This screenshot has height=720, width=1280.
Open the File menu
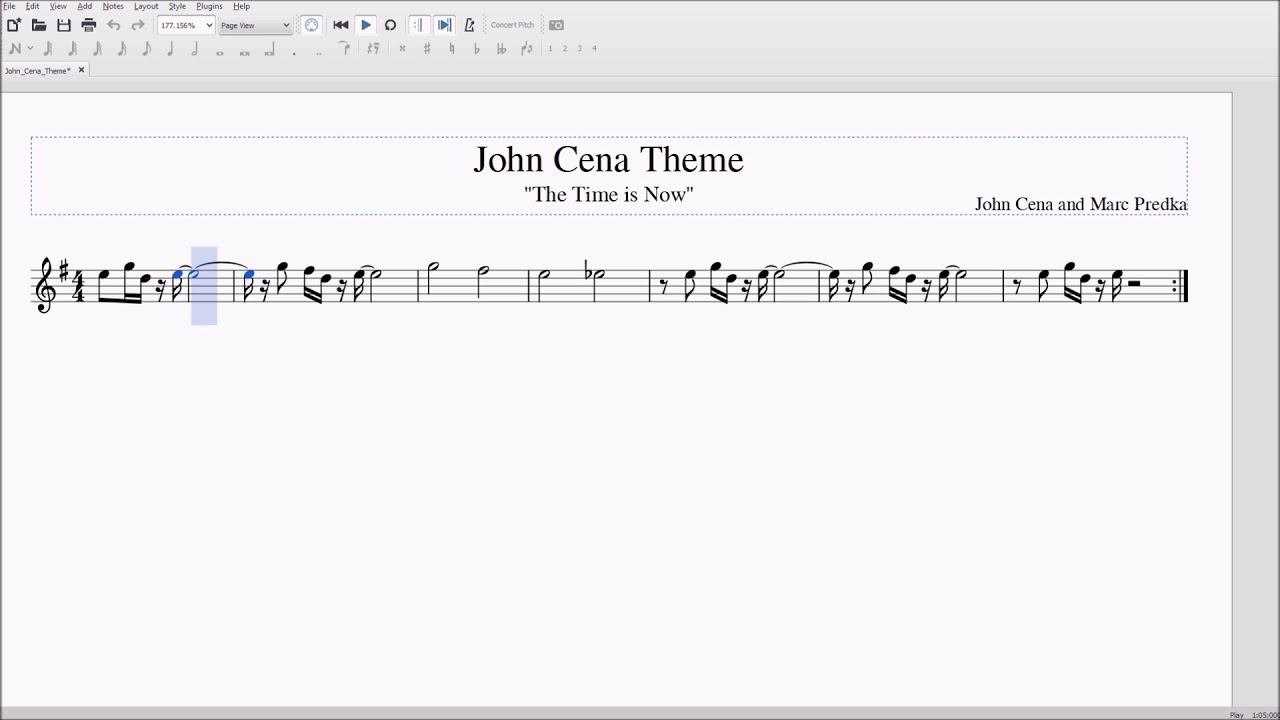click(x=9, y=6)
